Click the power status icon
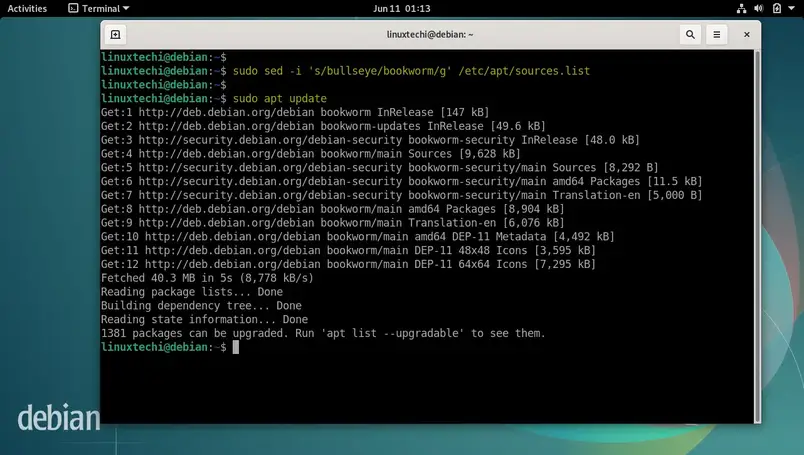Image resolution: width=804 pixels, height=455 pixels. tap(777, 8)
